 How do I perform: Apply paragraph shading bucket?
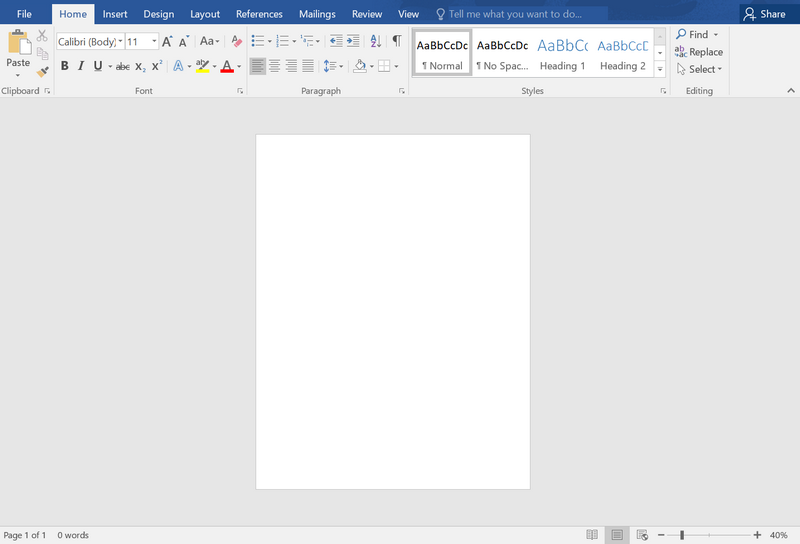[360, 66]
